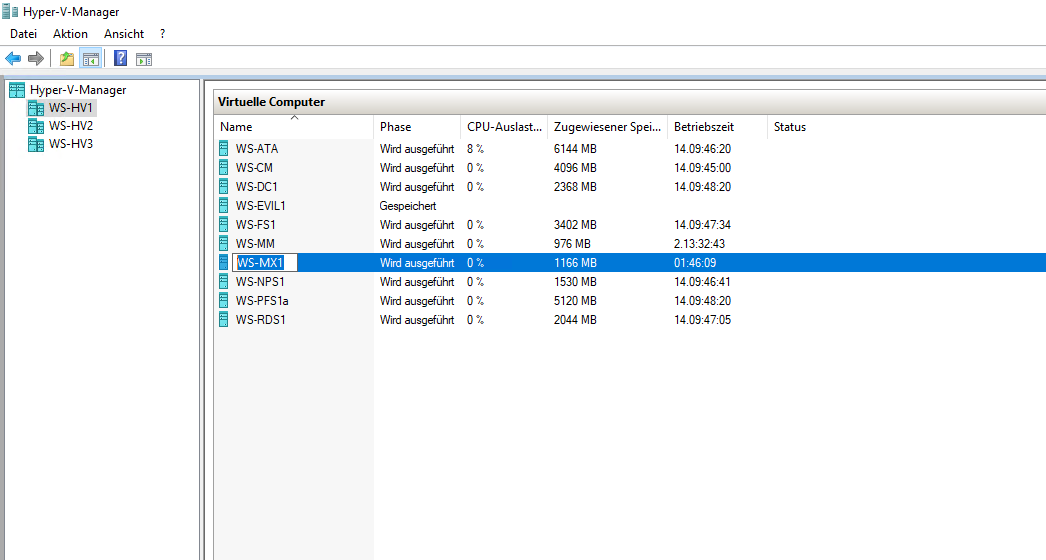Screen dimensions: 1046x560
Task: Sort by the Status column header
Action: 790,127
